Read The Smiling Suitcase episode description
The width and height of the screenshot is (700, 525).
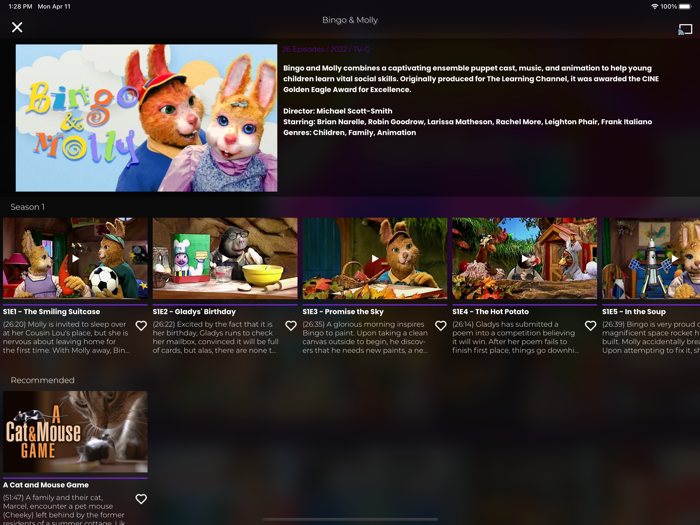coord(66,338)
